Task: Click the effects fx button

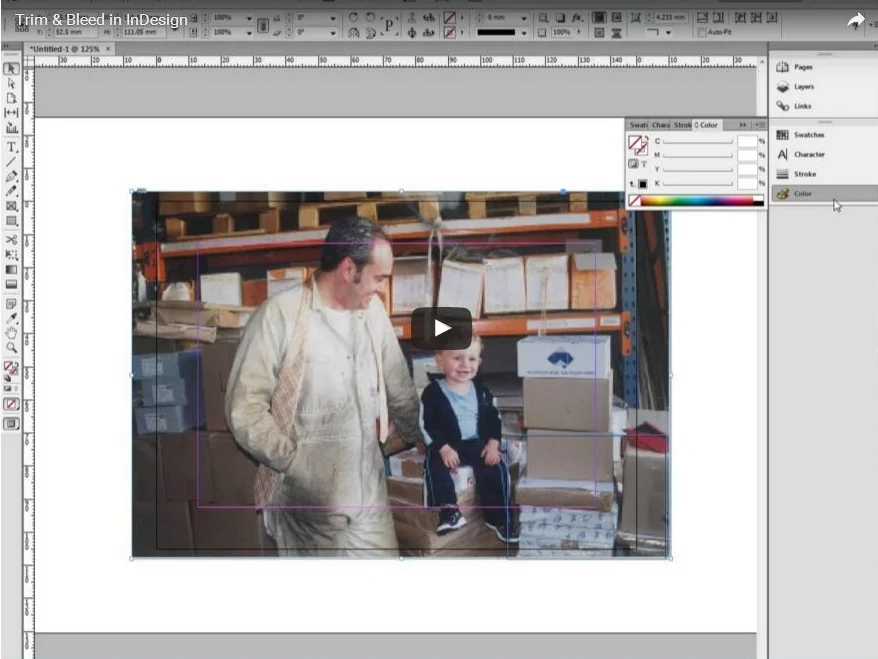Action: pyautogui.click(x=577, y=18)
